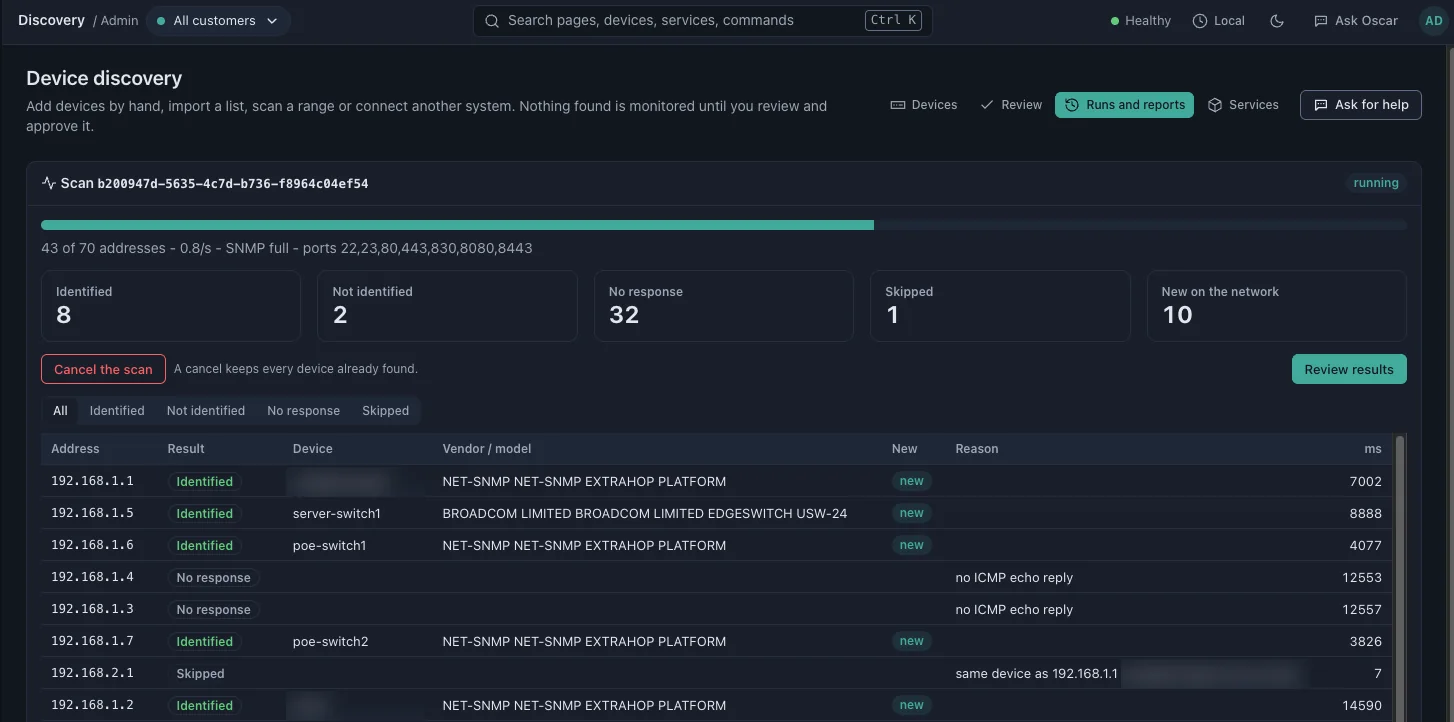Click the new badge for 192.168.1.6
This screenshot has width=1454, height=722.
[911, 545]
